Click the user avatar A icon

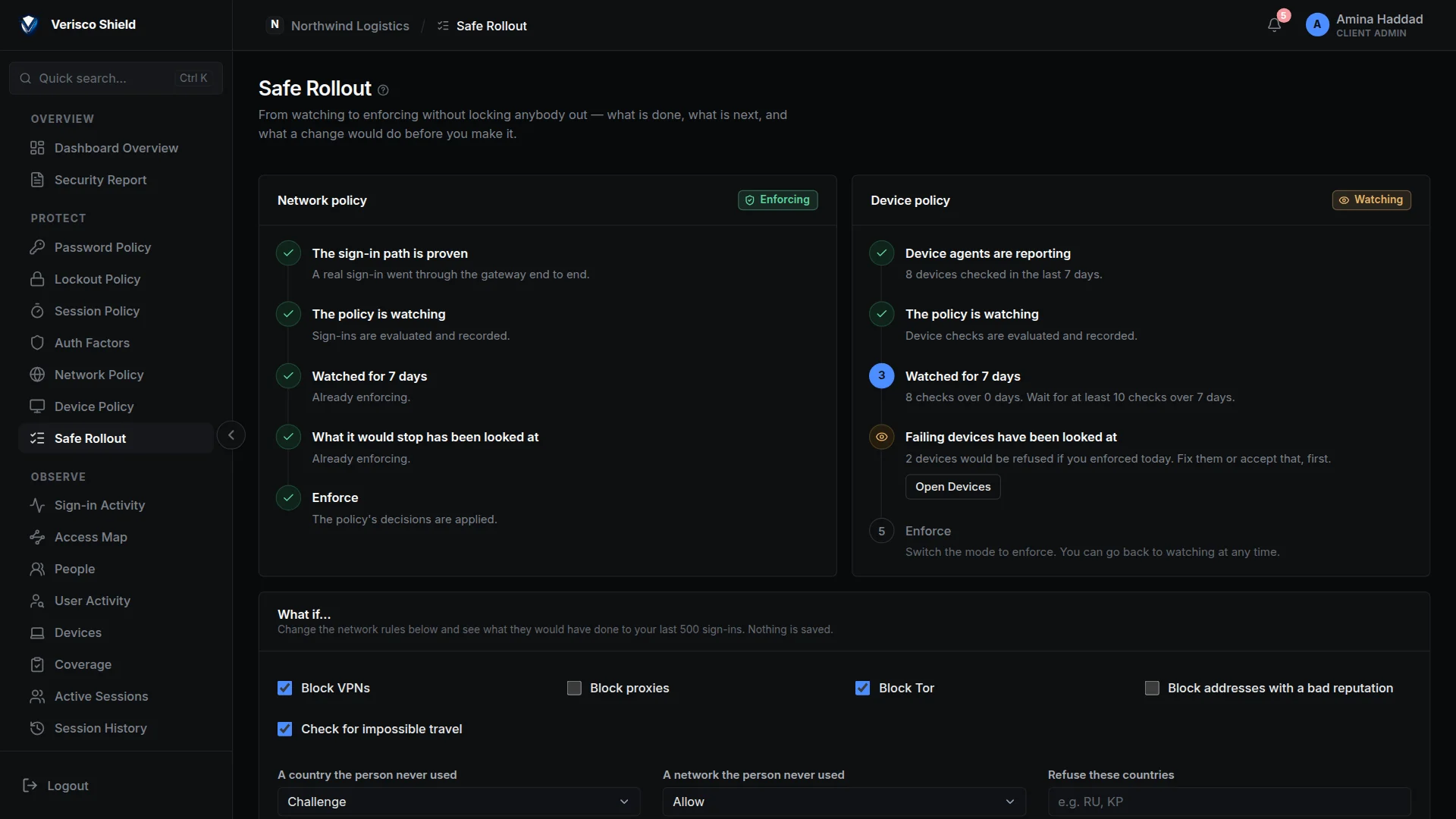coord(1317,25)
